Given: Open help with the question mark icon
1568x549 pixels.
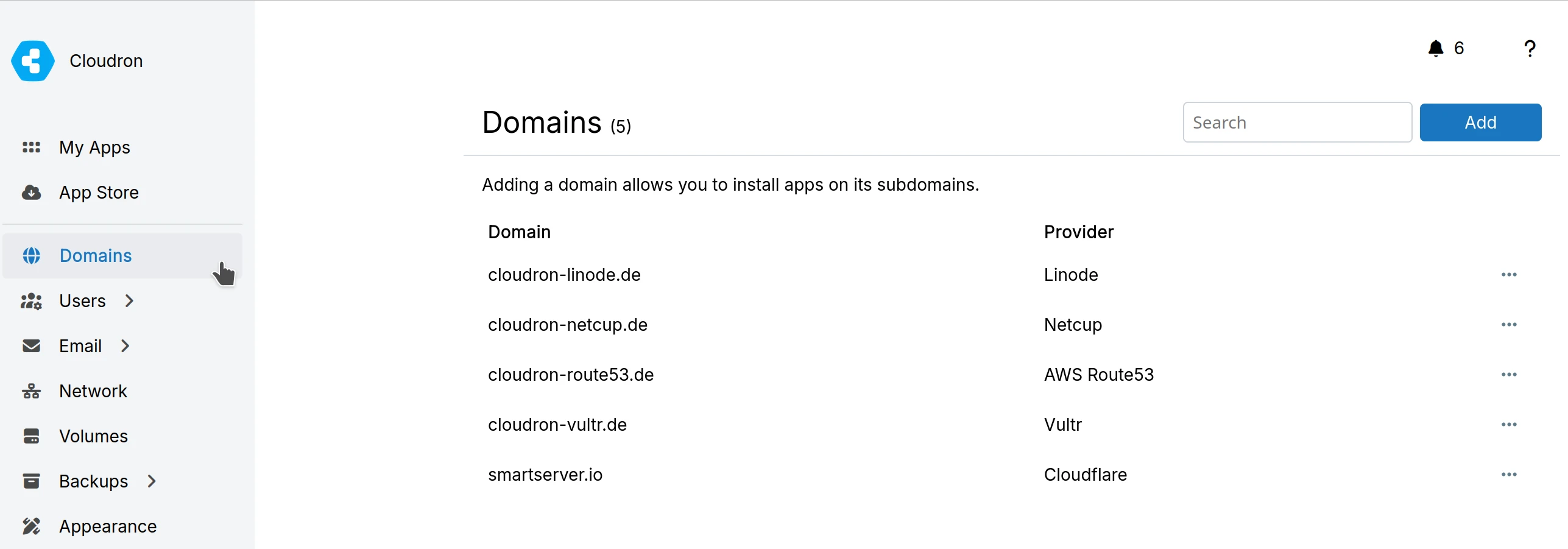Looking at the screenshot, I should coord(1530,48).
